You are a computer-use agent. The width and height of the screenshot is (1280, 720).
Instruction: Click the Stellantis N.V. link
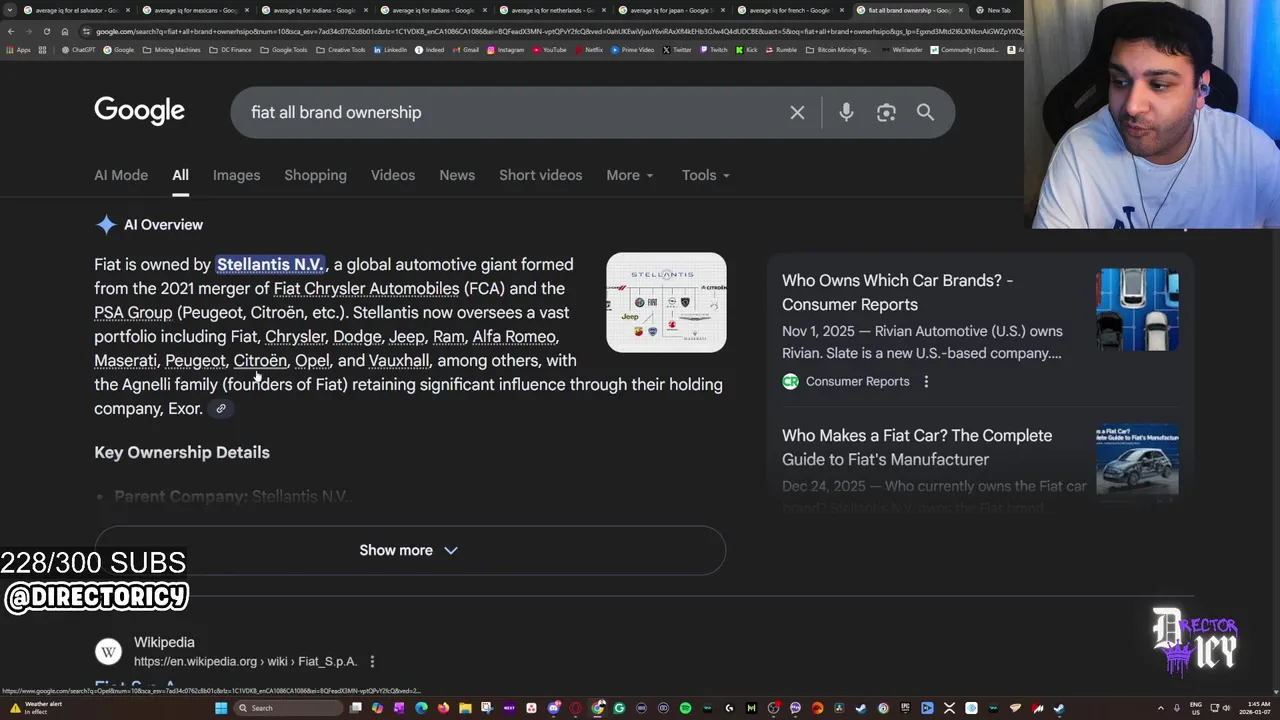pyautogui.click(x=270, y=264)
